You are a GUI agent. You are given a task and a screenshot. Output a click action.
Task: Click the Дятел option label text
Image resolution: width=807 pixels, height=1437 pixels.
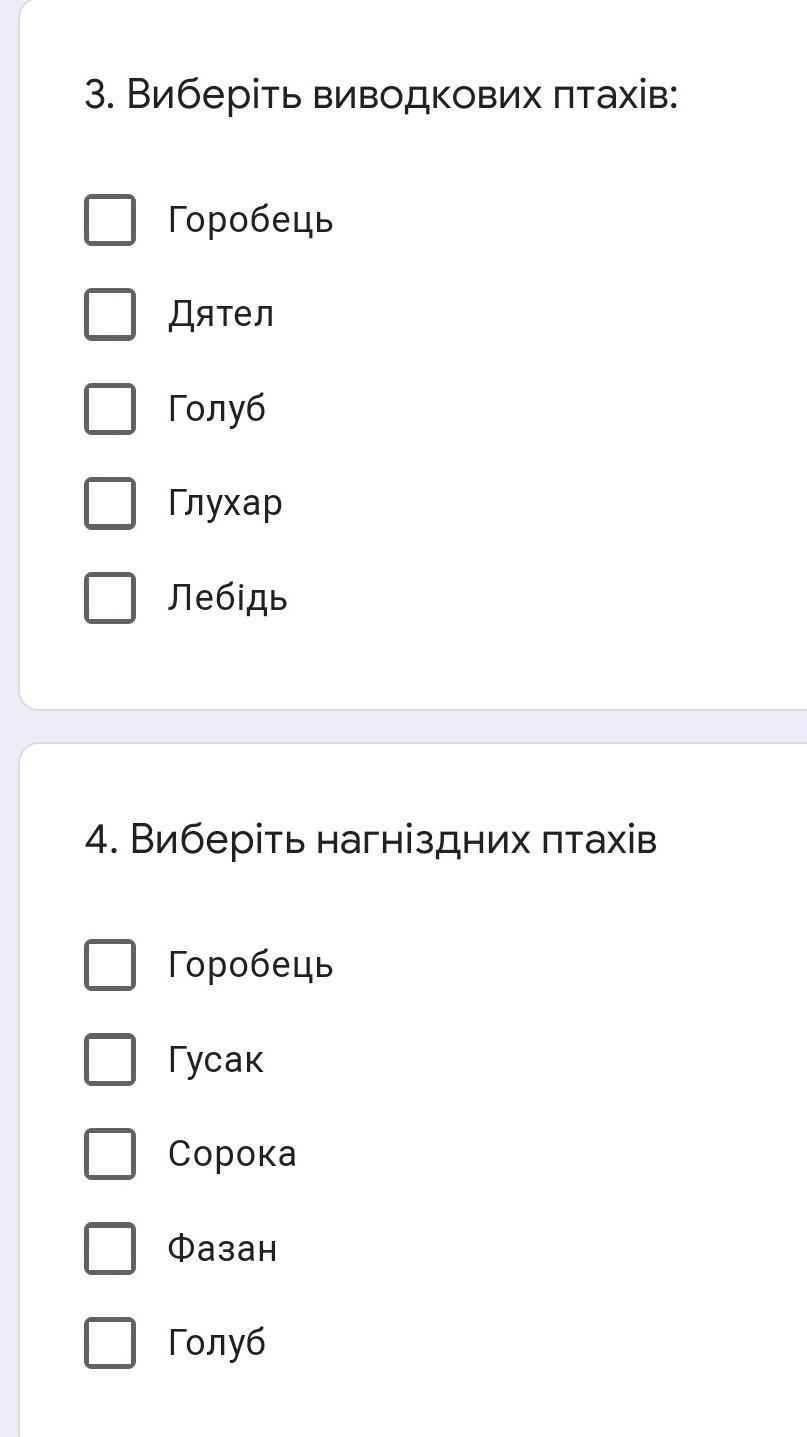[221, 314]
